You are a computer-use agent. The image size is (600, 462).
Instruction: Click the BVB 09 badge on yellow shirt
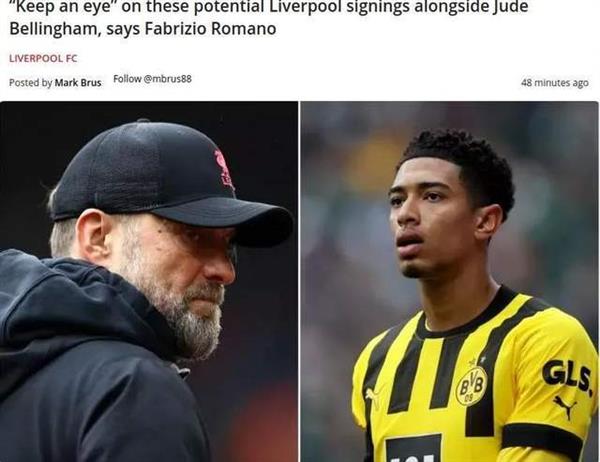click(x=471, y=385)
